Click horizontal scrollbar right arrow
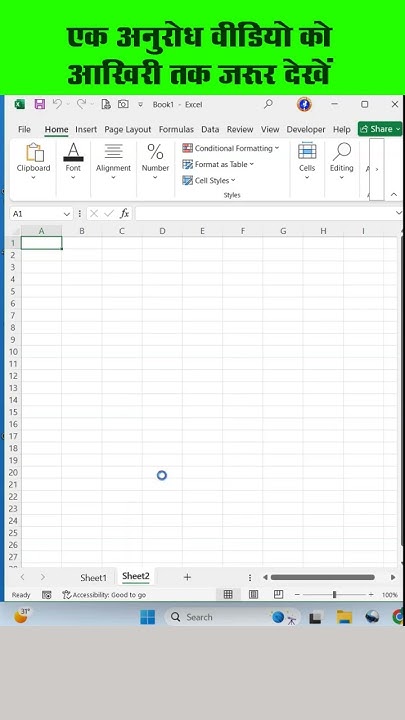This screenshot has height=720, width=405. [393, 577]
